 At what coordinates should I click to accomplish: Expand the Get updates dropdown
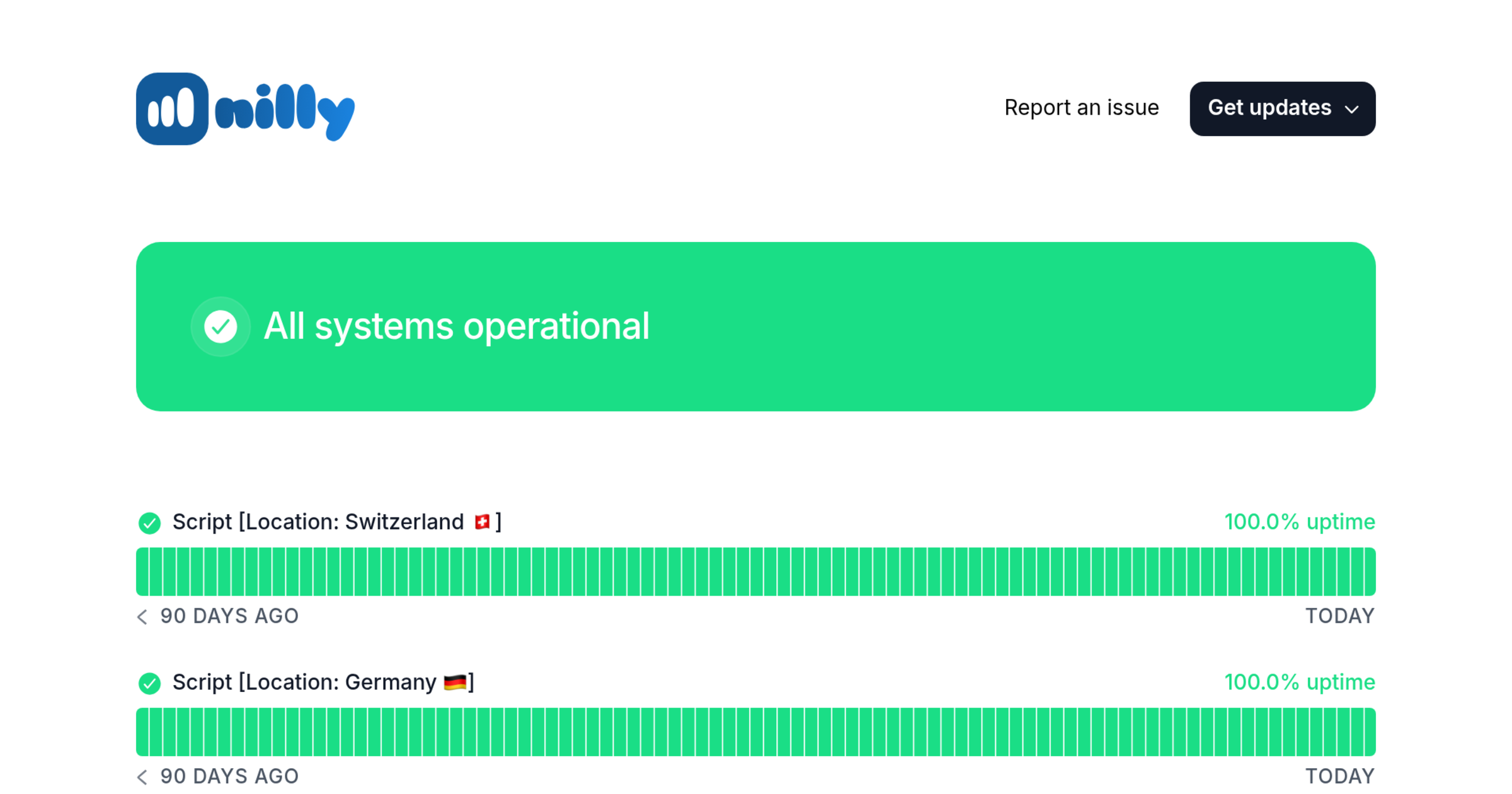pyautogui.click(x=1282, y=108)
